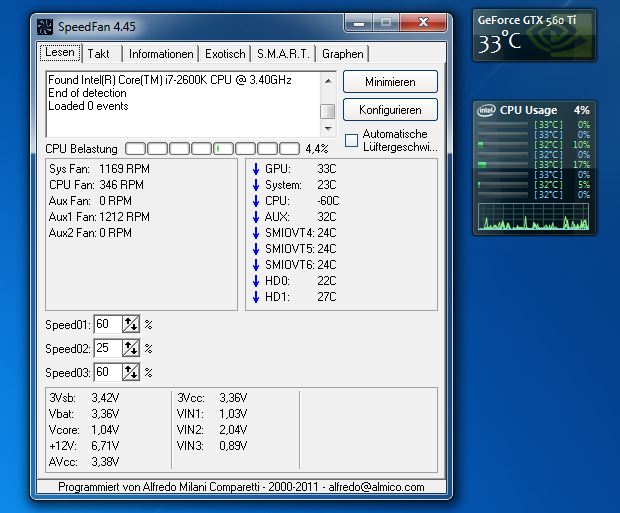The image size is (620, 513).
Task: Click the AUX temperature down arrow icon
Action: point(256,217)
